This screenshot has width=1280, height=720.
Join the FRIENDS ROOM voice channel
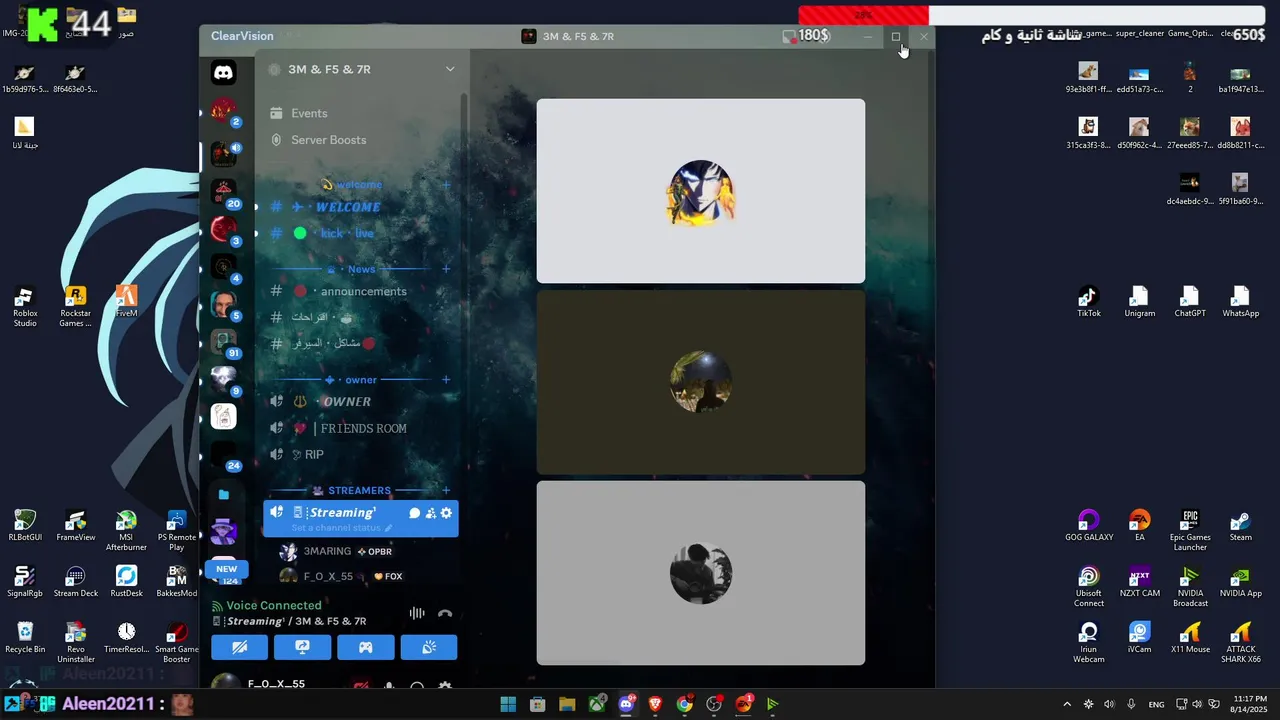pyautogui.click(x=361, y=428)
